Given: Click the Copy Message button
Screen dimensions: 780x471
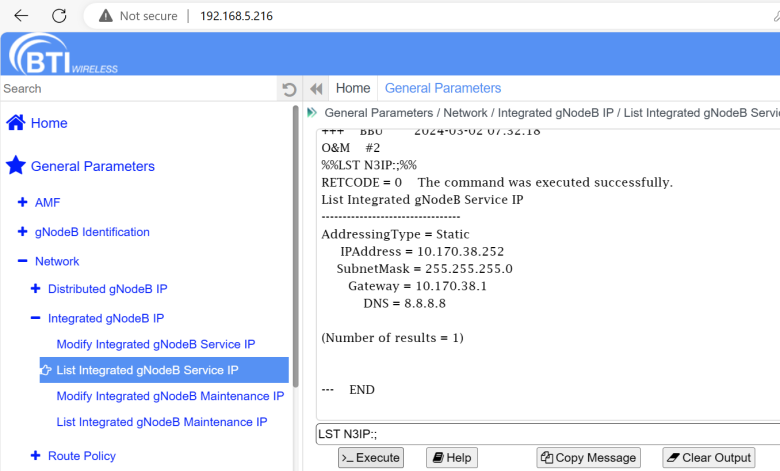Looking at the screenshot, I should tap(587, 458).
